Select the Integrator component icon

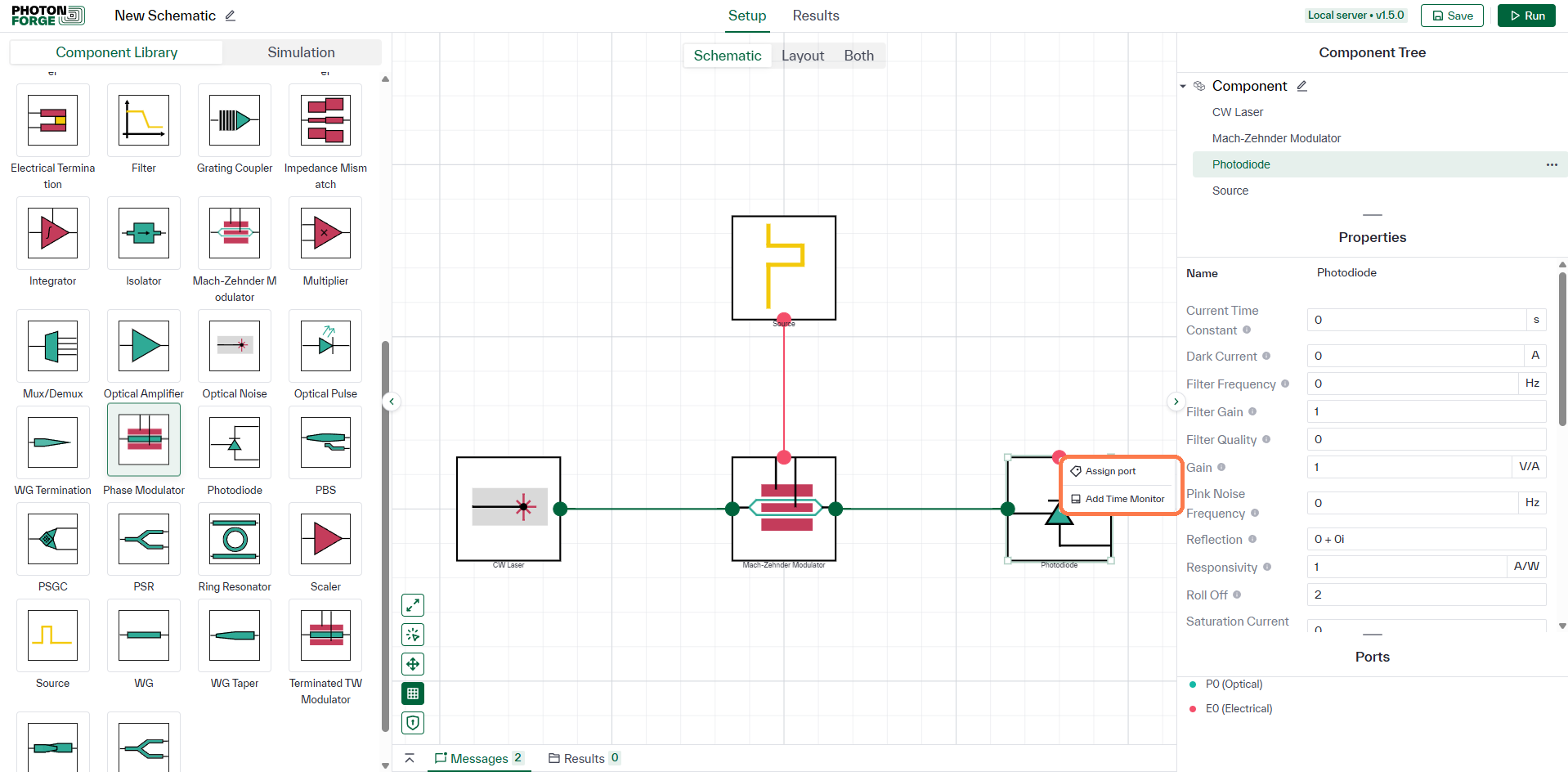coord(52,233)
